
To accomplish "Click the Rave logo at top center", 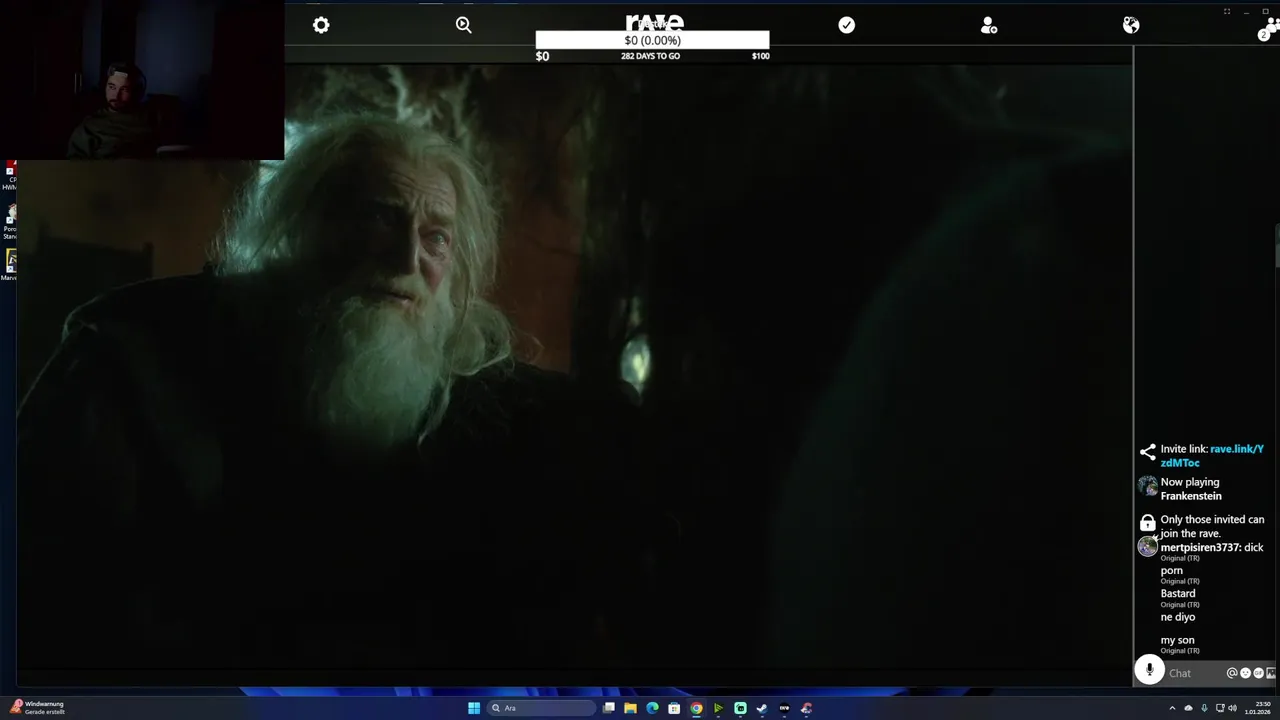I will coord(654,22).
